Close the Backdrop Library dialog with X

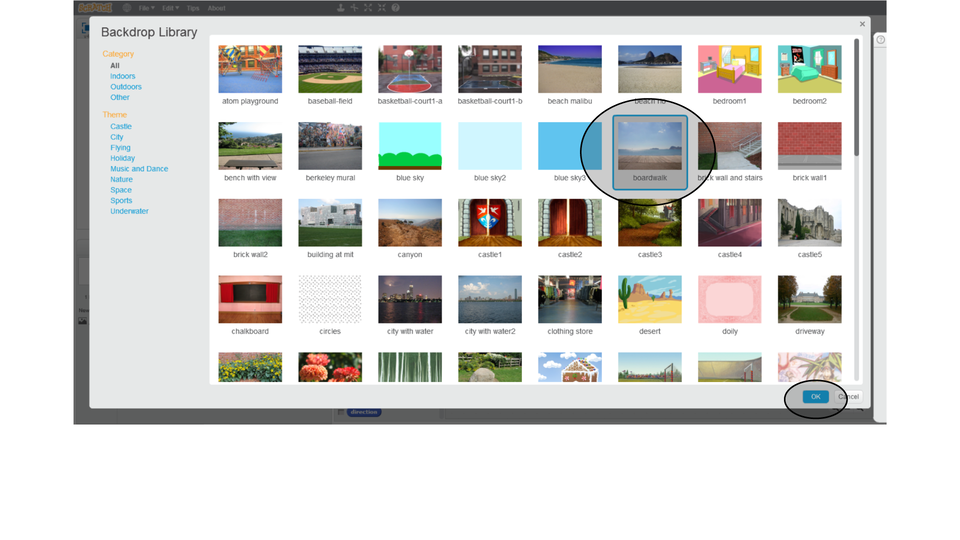[862, 25]
